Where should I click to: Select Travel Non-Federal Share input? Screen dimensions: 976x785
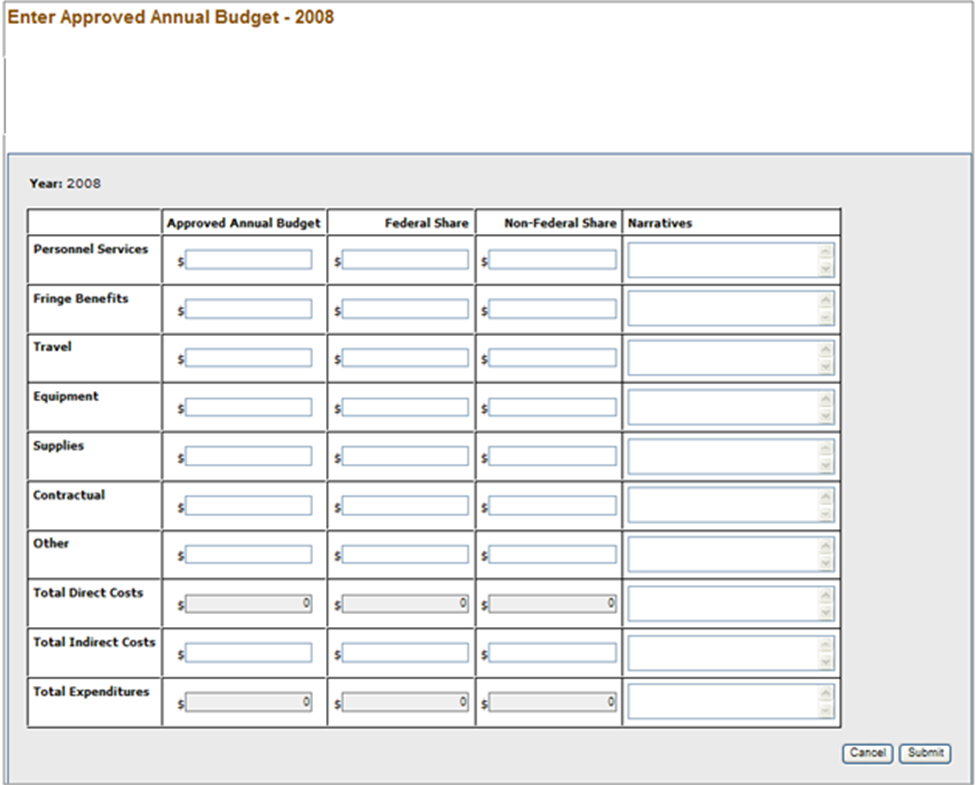(552, 359)
